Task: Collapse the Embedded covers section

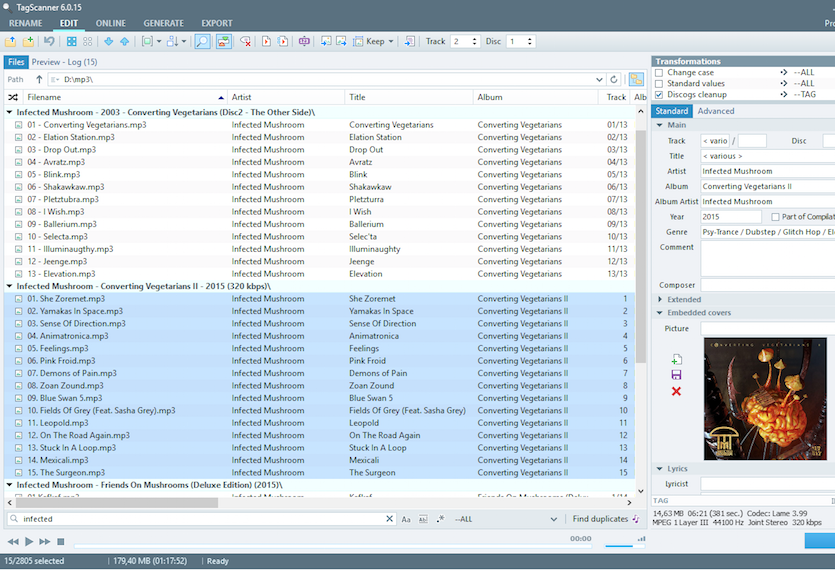Action: pos(660,313)
